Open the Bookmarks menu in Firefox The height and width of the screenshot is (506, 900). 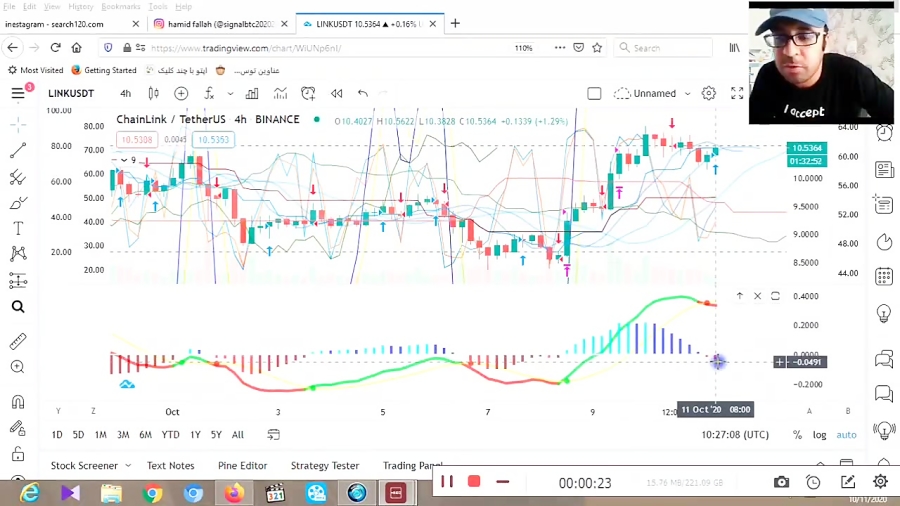(121, 6)
